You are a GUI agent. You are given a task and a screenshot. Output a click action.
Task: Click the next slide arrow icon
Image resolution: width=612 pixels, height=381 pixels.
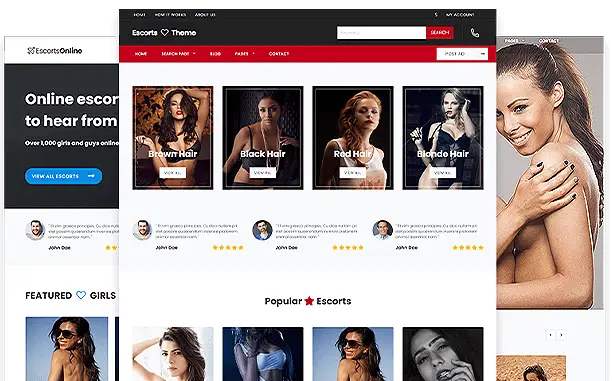561,335
